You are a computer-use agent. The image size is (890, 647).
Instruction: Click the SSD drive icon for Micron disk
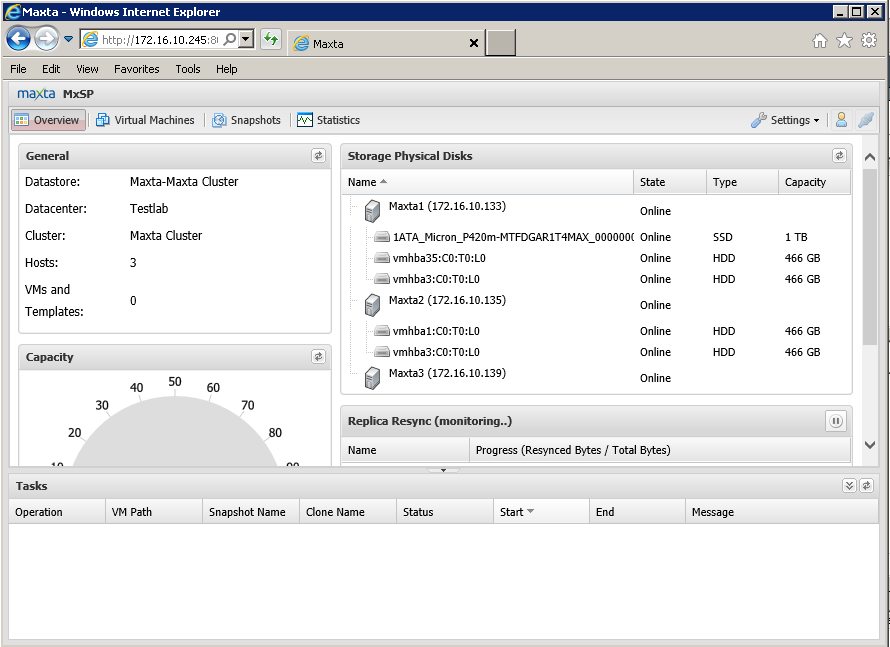pos(383,237)
